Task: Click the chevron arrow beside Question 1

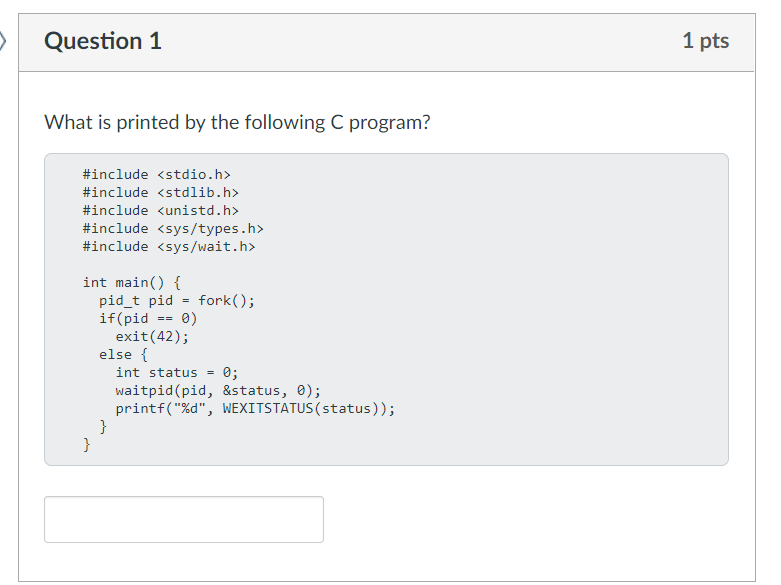Action: click(4, 42)
